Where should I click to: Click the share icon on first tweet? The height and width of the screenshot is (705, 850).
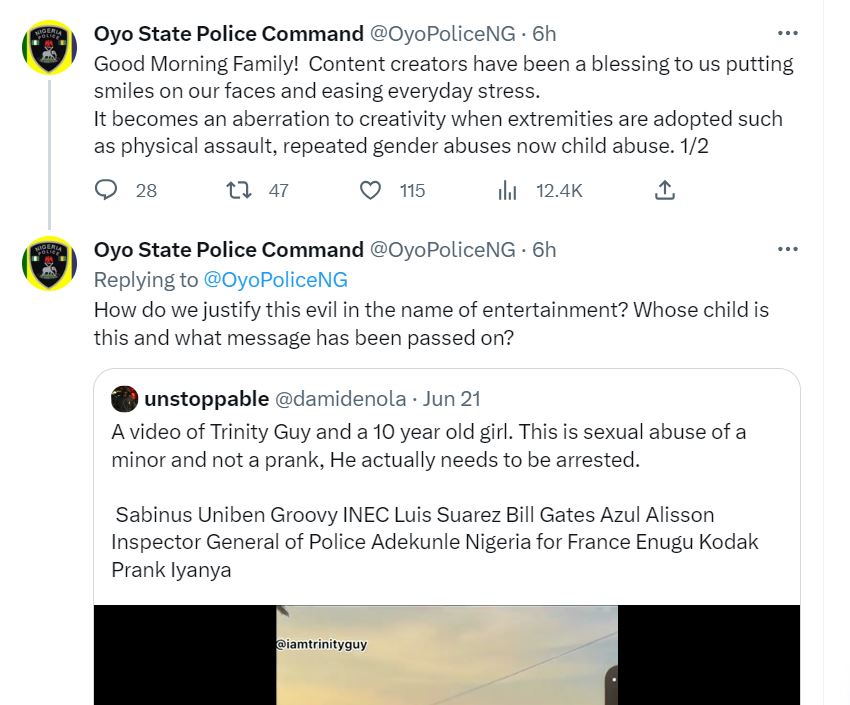665,190
